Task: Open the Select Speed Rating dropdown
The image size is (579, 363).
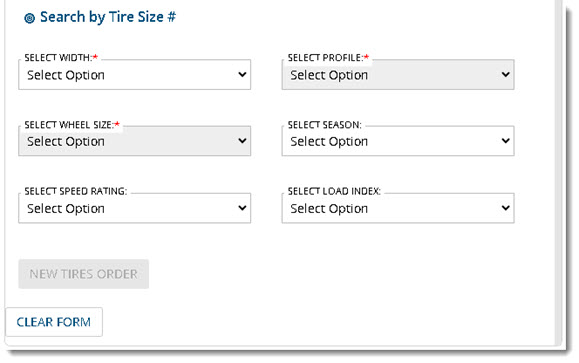Action: pos(134,208)
